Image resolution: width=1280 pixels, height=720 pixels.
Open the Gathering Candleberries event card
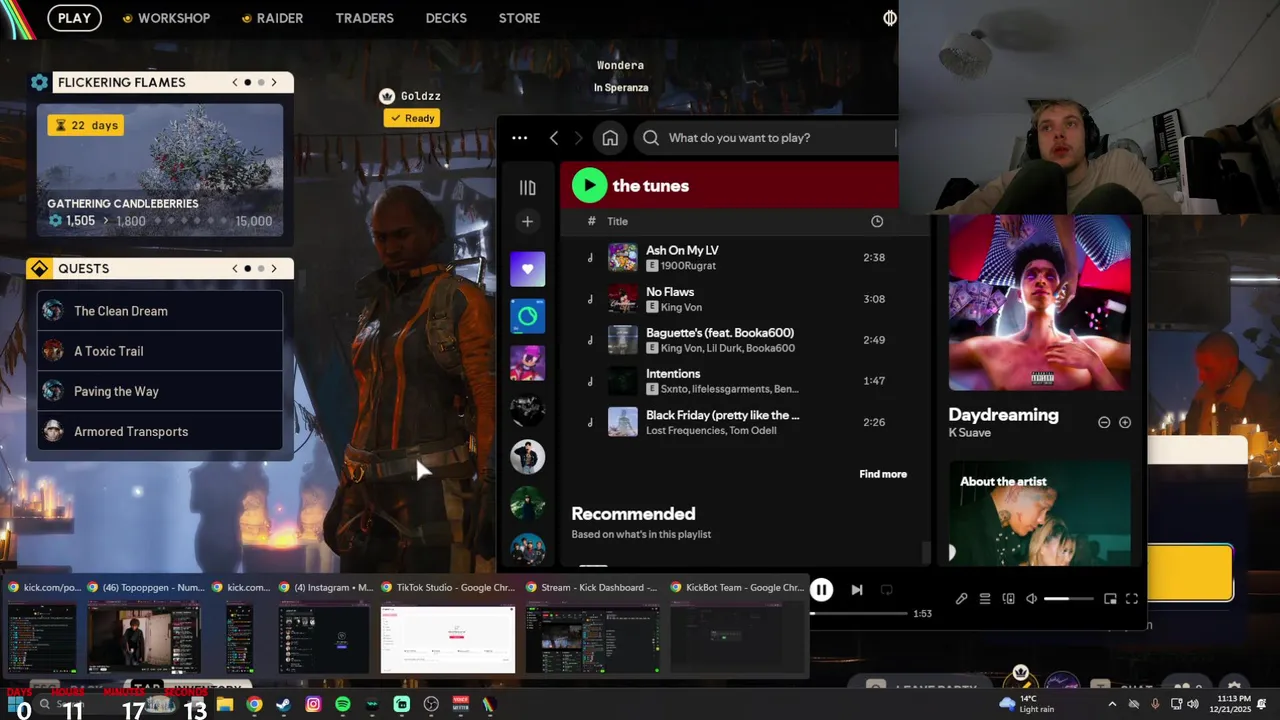coord(160,170)
